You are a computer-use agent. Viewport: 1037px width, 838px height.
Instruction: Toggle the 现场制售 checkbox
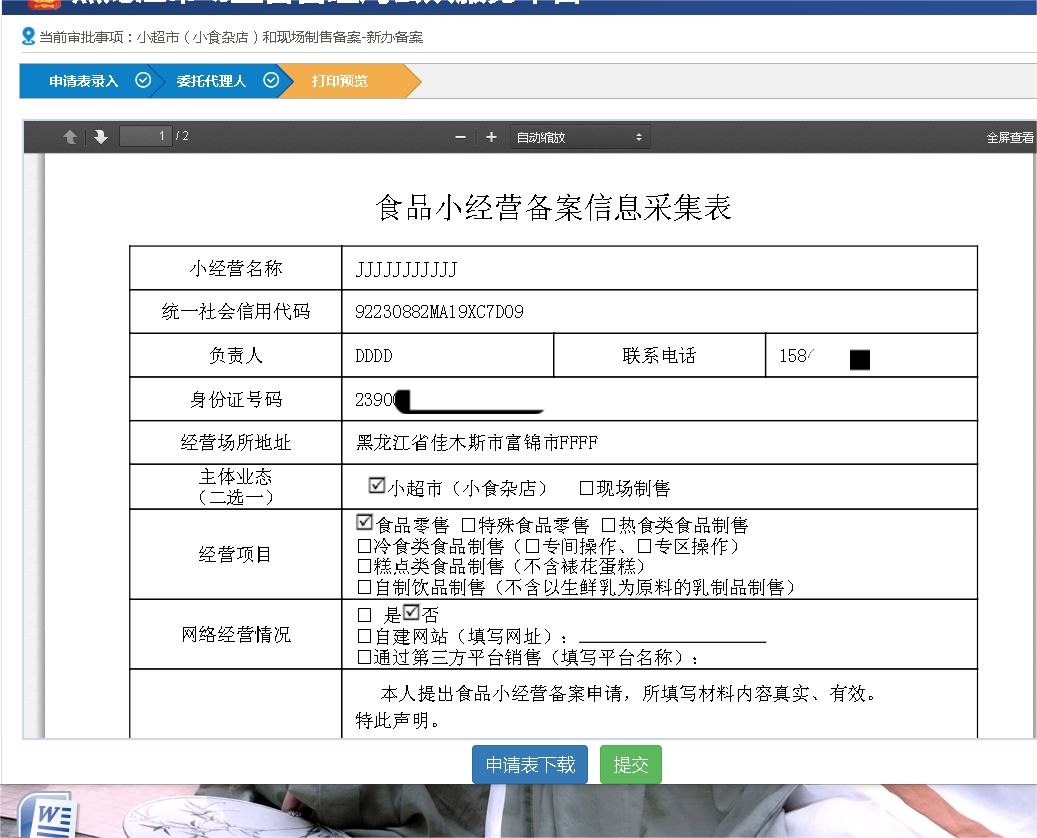[586, 488]
